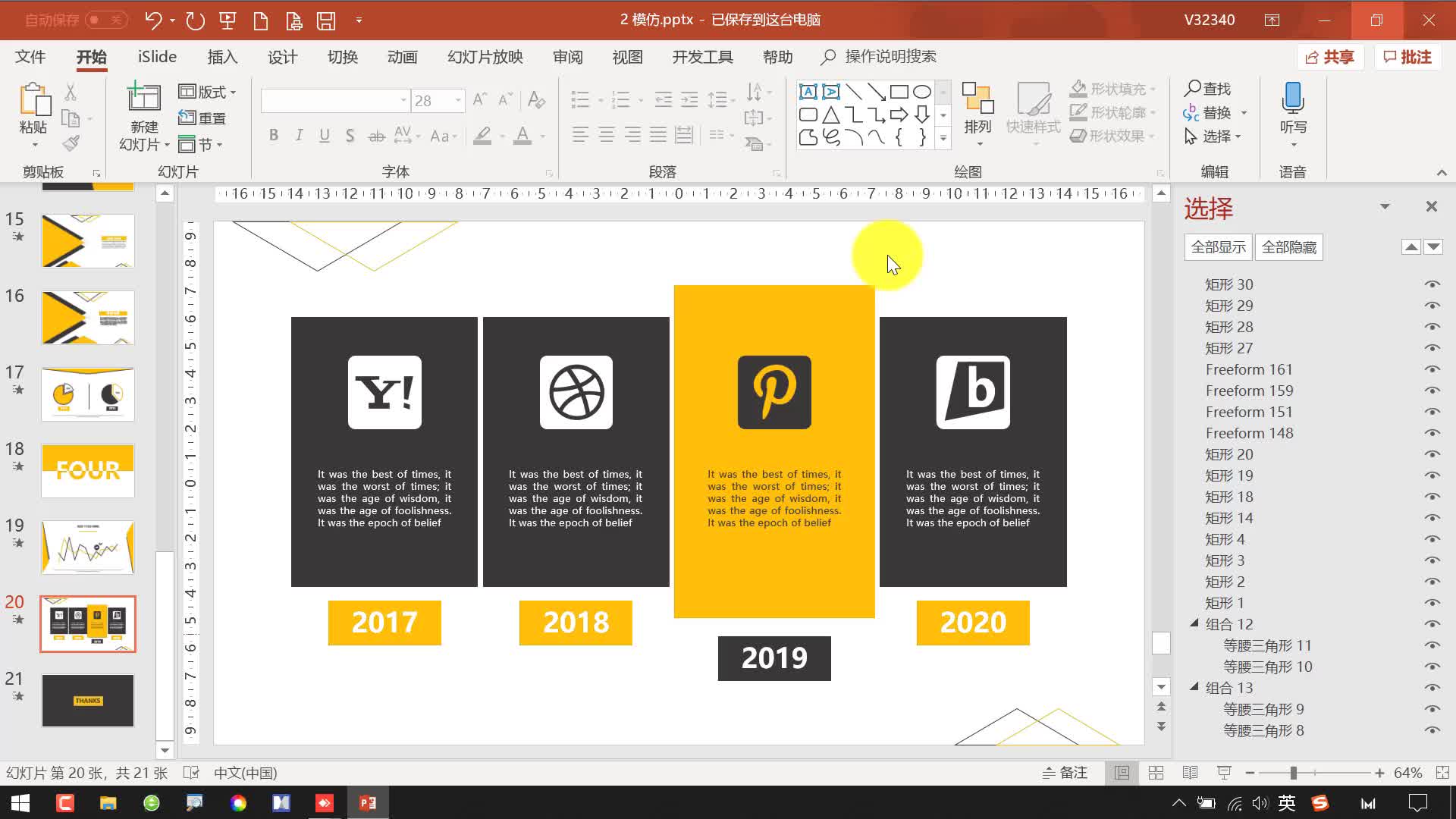Hide Freeform 148 with eye icon
Viewport: 1456px width, 819px height.
(x=1432, y=433)
